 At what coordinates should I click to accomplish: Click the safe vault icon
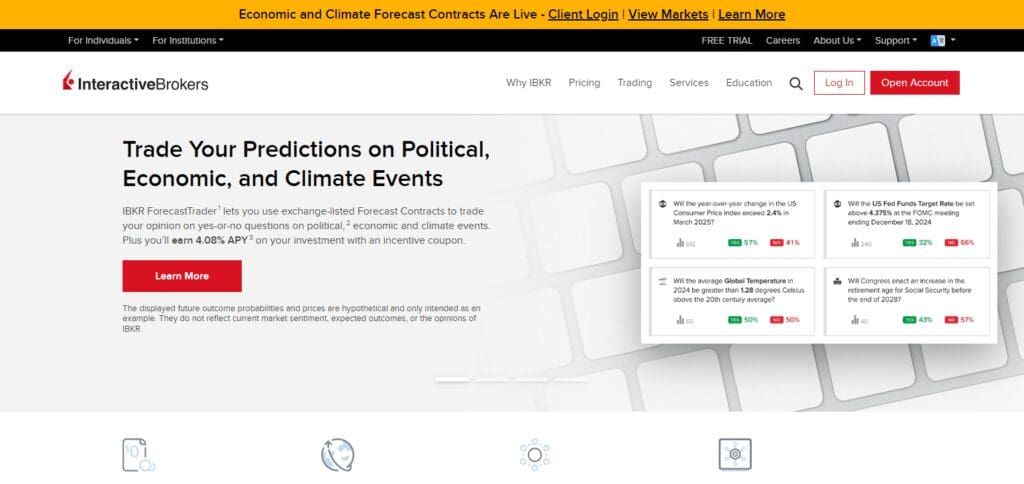pyautogui.click(x=735, y=455)
